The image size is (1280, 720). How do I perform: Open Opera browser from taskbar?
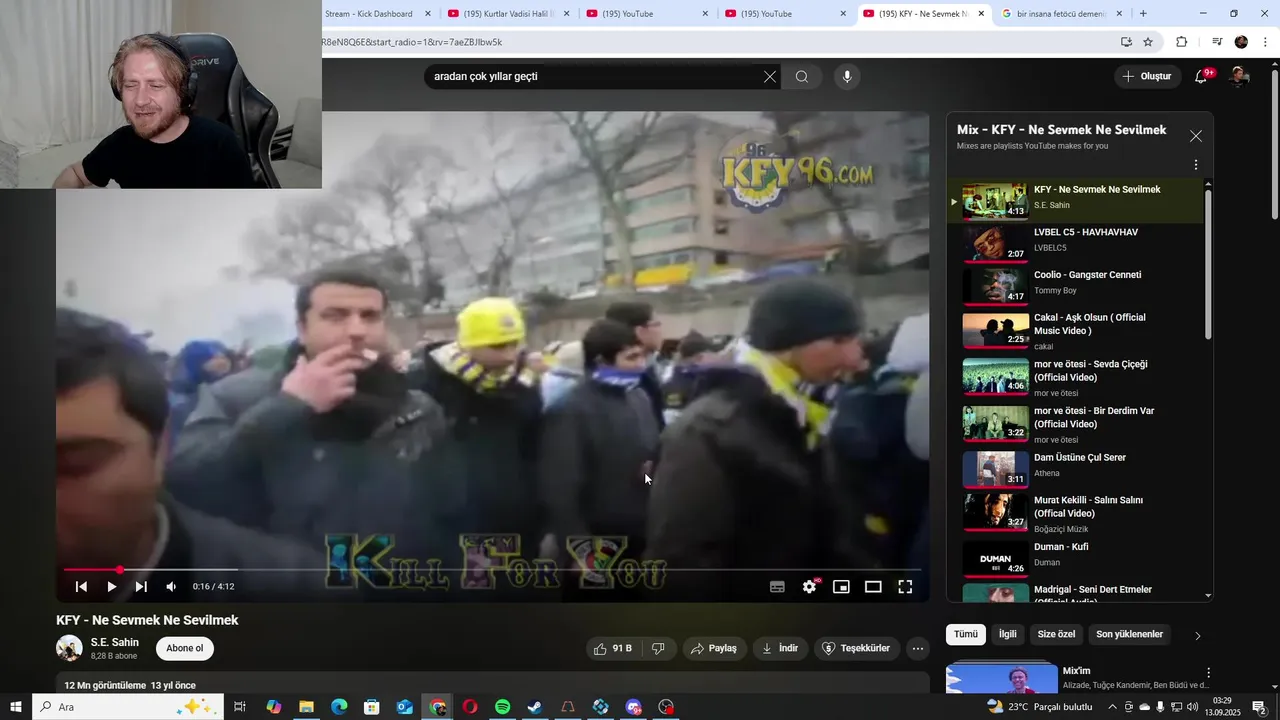pyautogui.click(x=470, y=707)
